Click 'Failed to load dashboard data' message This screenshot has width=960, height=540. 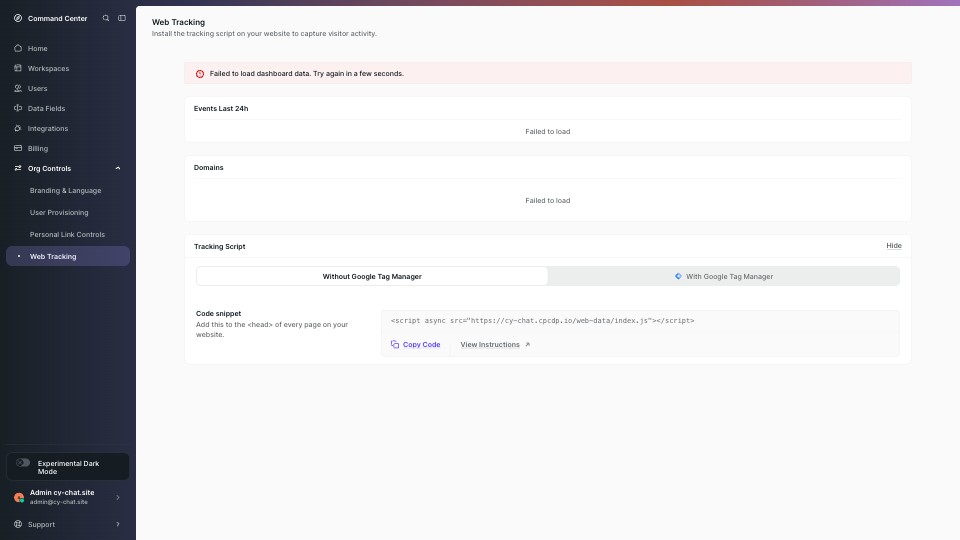pos(306,73)
